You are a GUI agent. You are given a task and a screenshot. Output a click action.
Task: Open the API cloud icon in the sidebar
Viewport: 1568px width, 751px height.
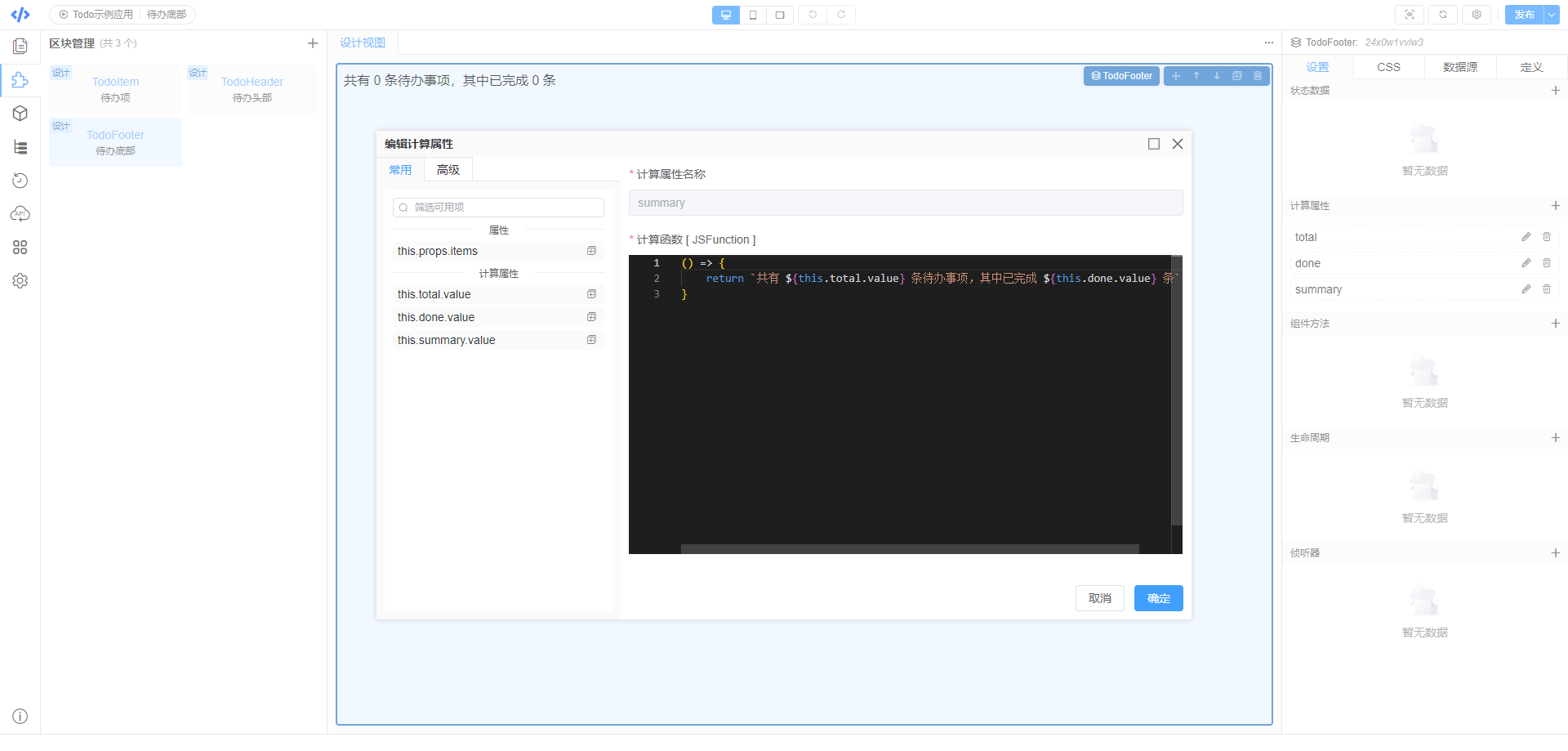(20, 214)
